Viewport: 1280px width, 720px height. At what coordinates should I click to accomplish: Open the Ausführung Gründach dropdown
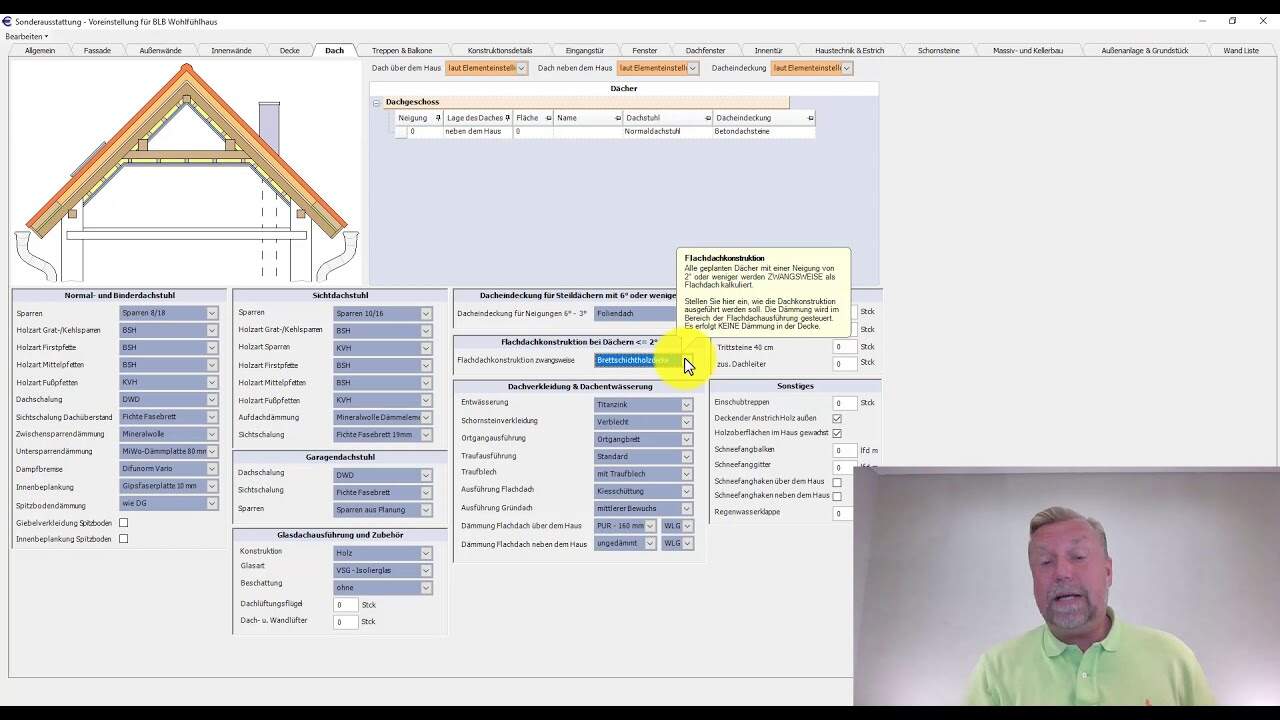[x=644, y=508]
